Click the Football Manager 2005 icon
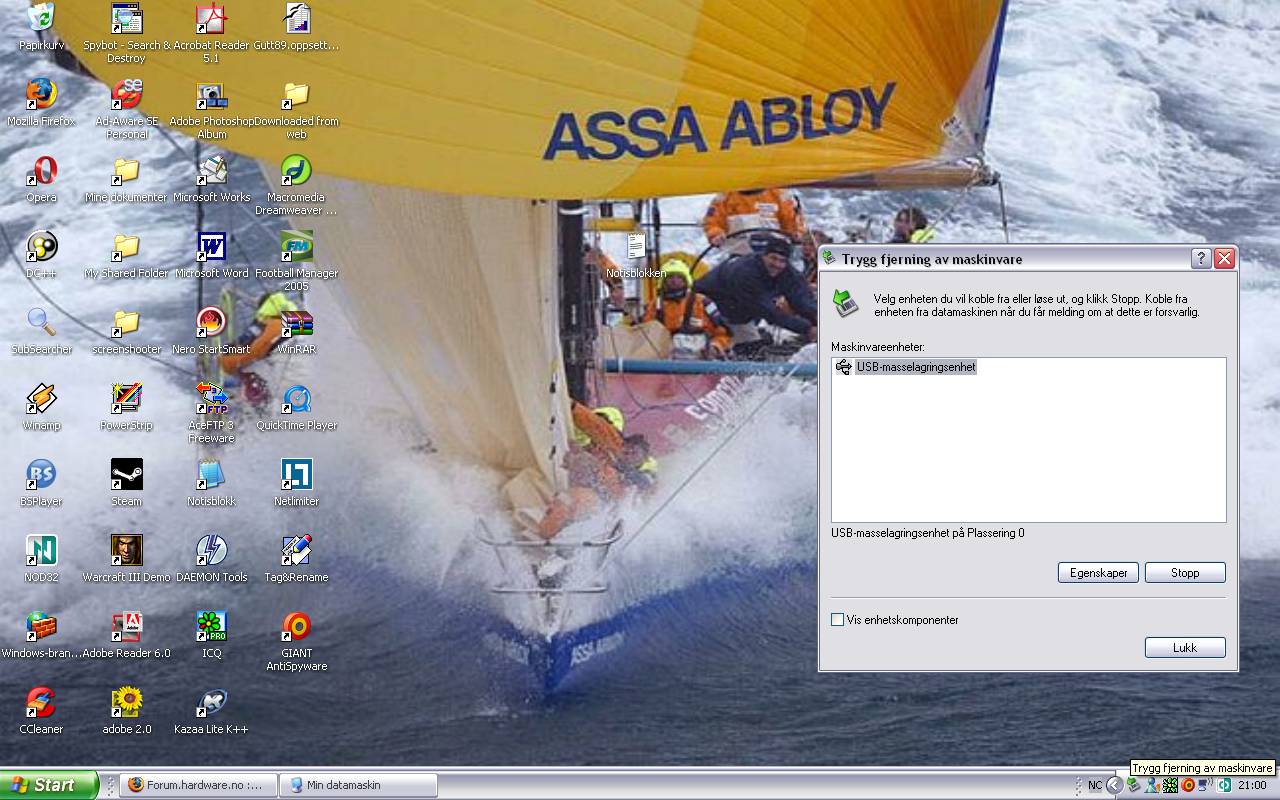 coord(296,248)
